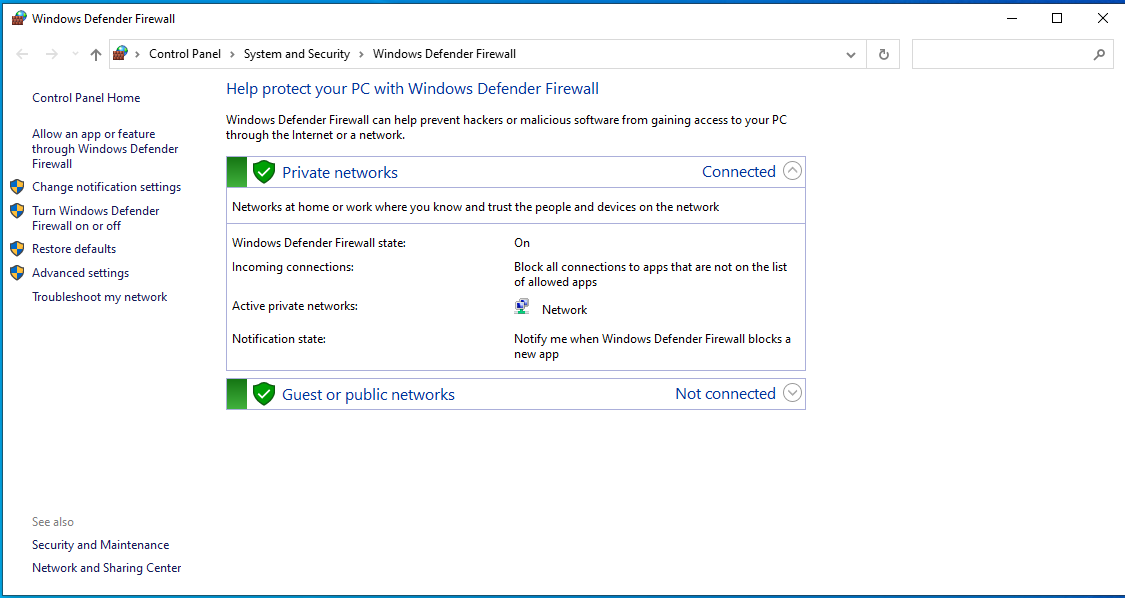The height and width of the screenshot is (598, 1125).
Task: Open Advanced settings link
Action: point(80,273)
